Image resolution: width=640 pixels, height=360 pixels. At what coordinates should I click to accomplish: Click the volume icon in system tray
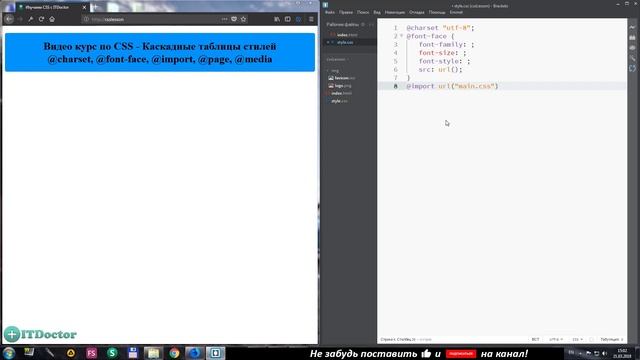coord(604,353)
